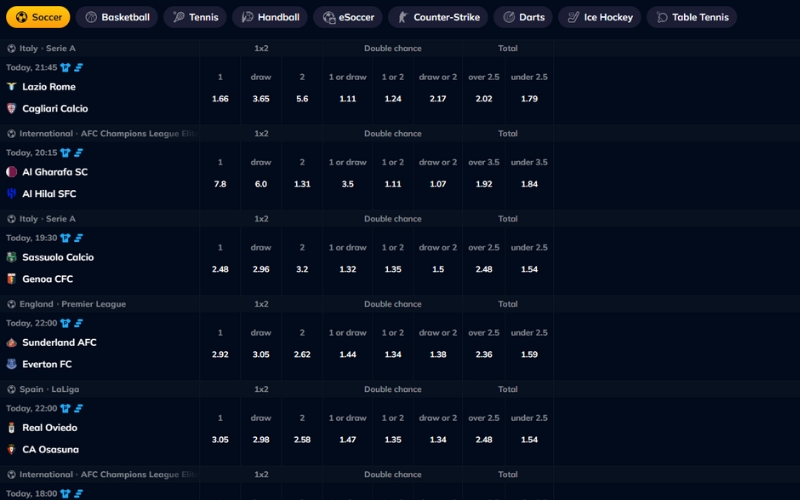Select the Soccer sport tab
Image resolution: width=800 pixels, height=500 pixels.
point(38,17)
